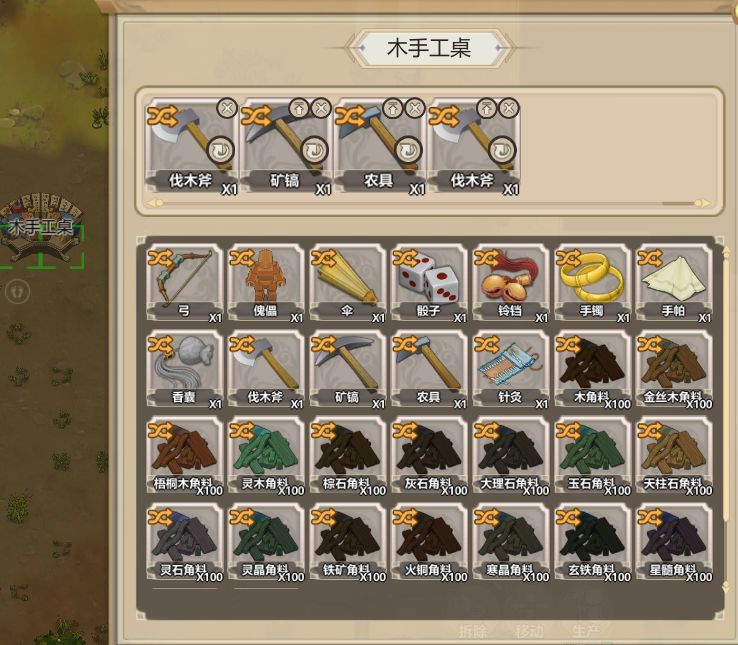Pick the 针灸 acupuncture kit recipe
Image resolution: width=738 pixels, height=645 pixels.
[511, 369]
